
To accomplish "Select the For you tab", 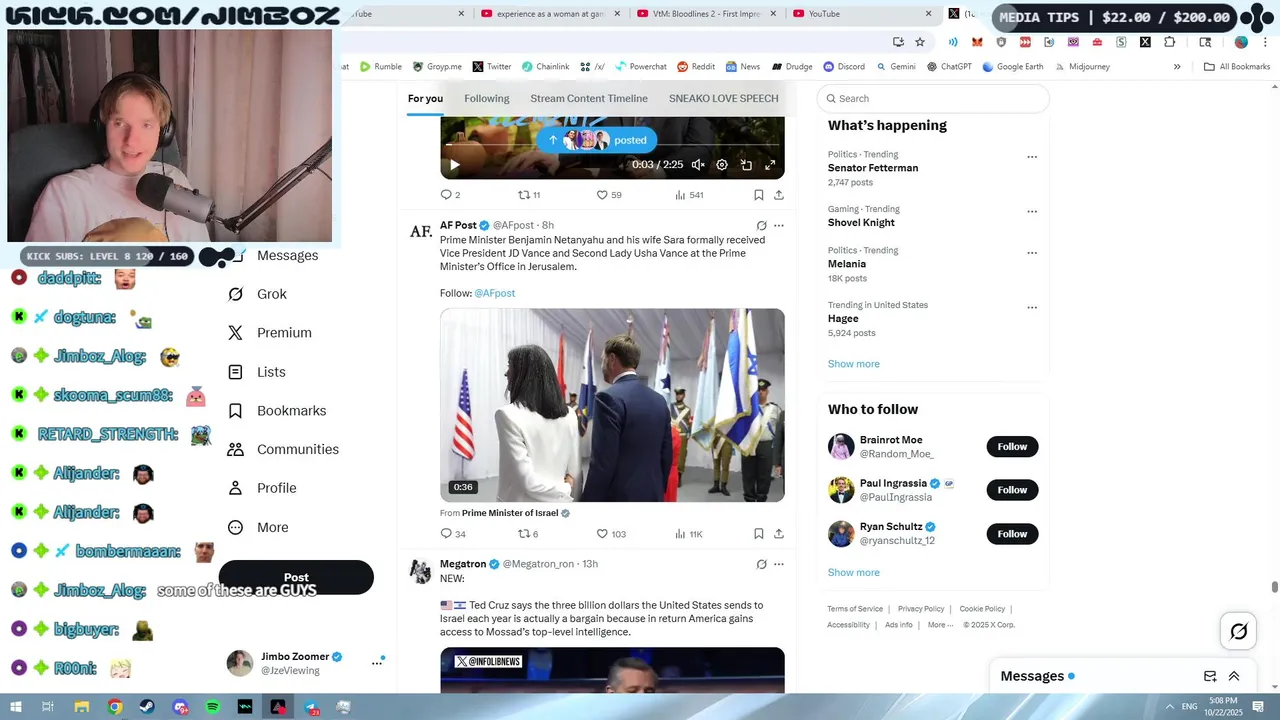I will coord(425,98).
